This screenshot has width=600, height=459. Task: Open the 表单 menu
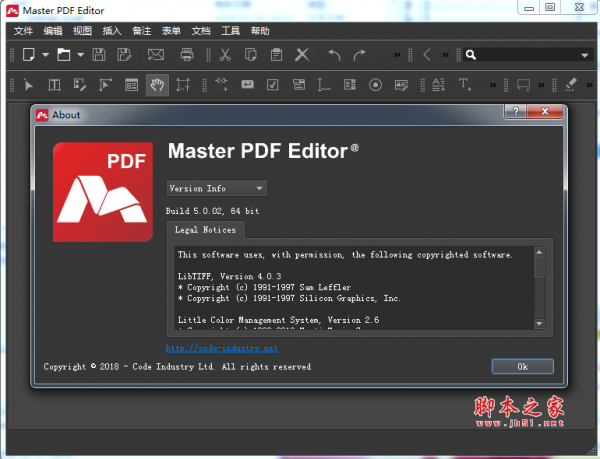tap(171, 31)
